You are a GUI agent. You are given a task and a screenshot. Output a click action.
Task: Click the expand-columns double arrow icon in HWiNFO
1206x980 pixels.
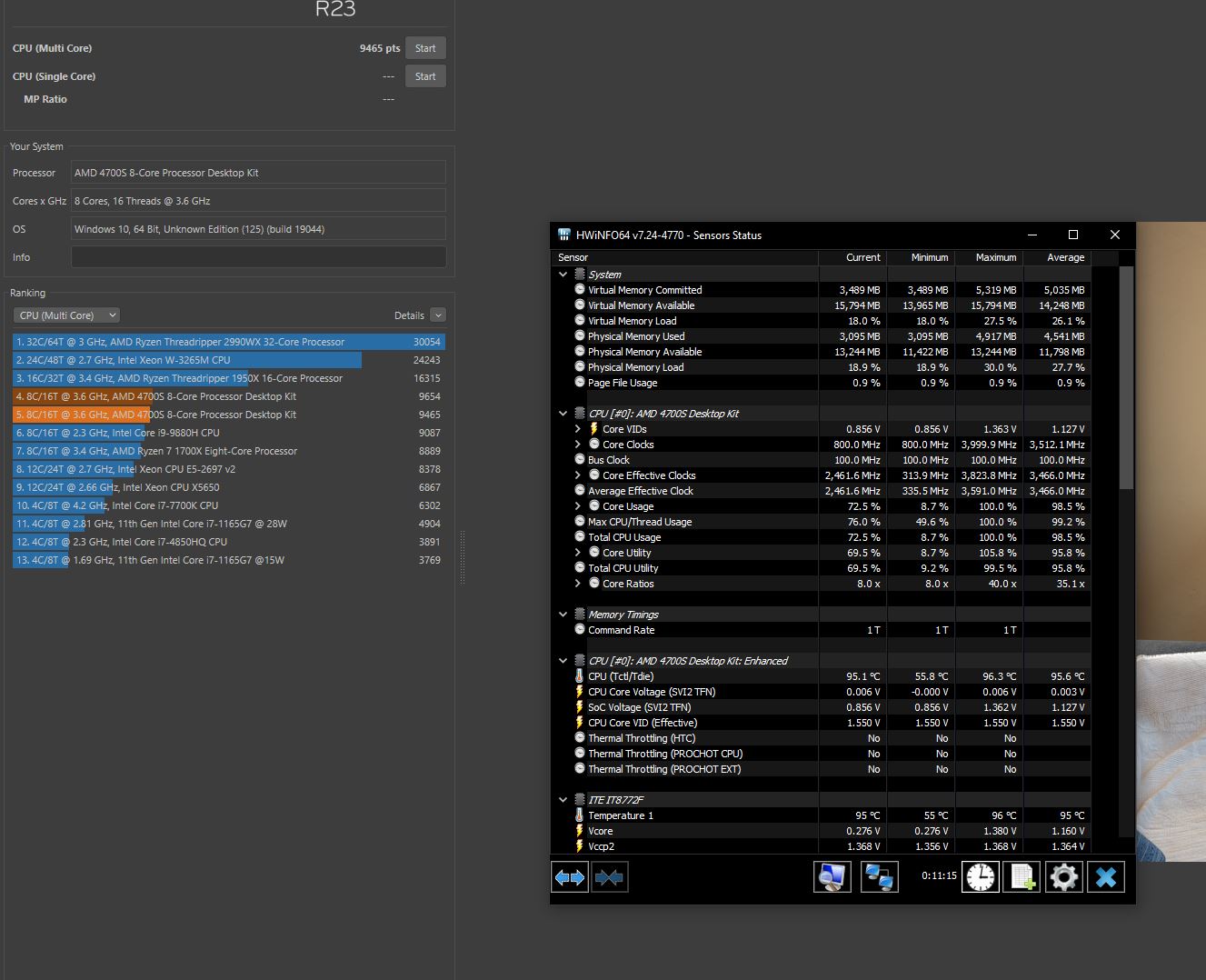(x=570, y=877)
